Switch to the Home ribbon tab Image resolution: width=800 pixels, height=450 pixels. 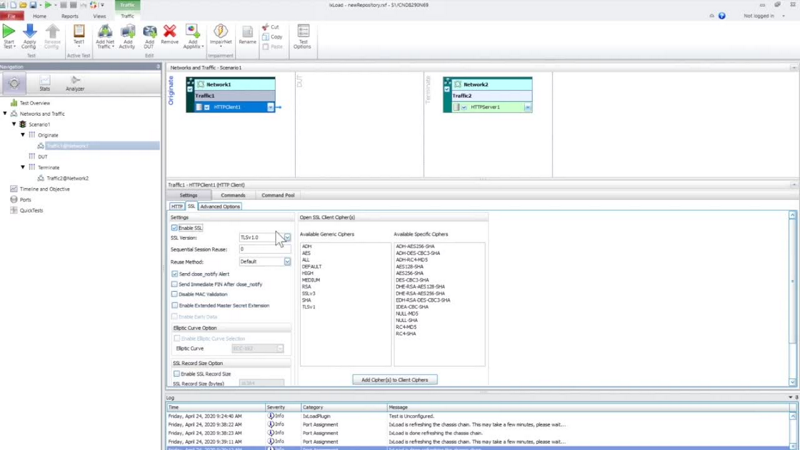coord(40,16)
